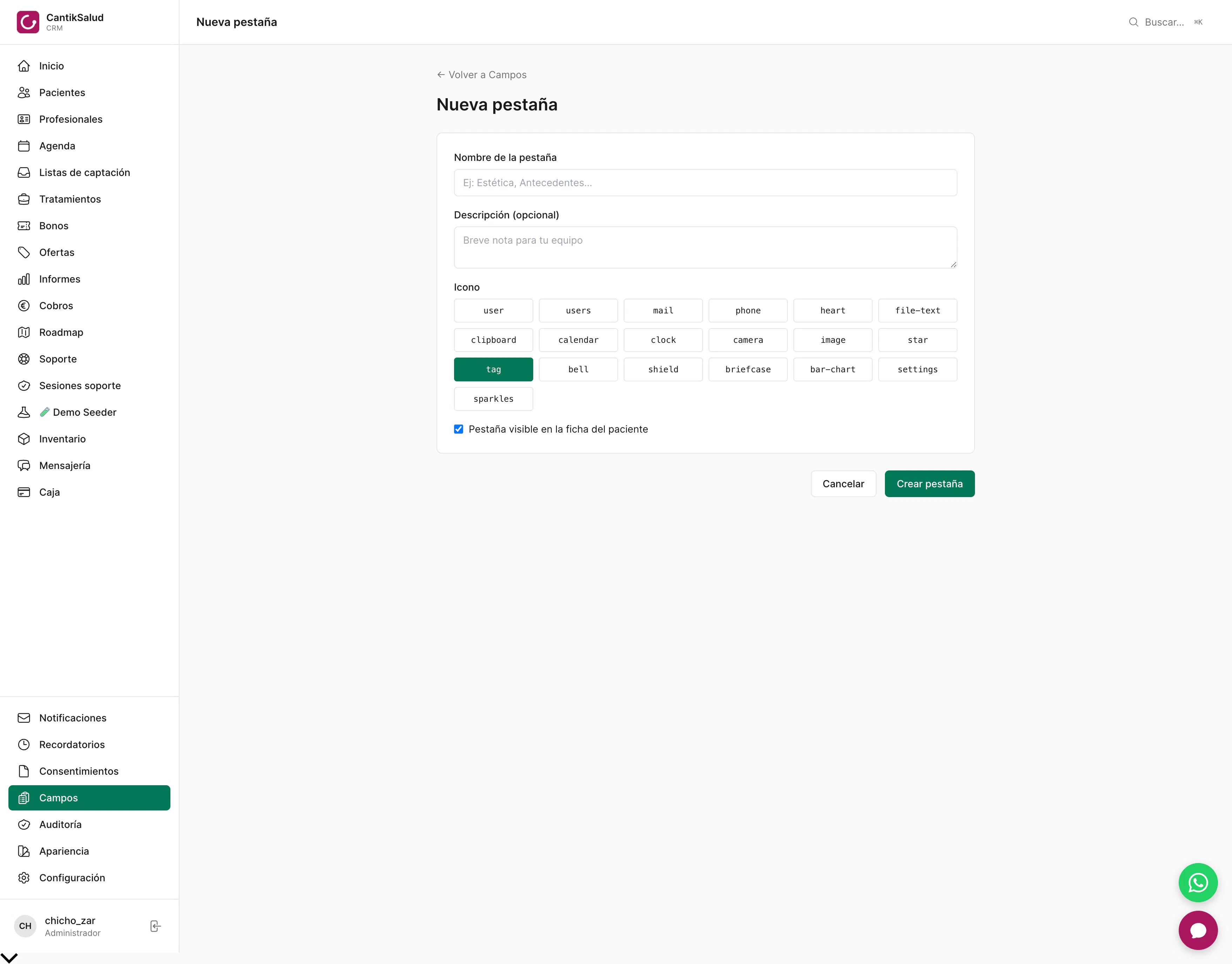1232x964 pixels.
Task: Select the clipboard icon option
Action: click(x=493, y=340)
